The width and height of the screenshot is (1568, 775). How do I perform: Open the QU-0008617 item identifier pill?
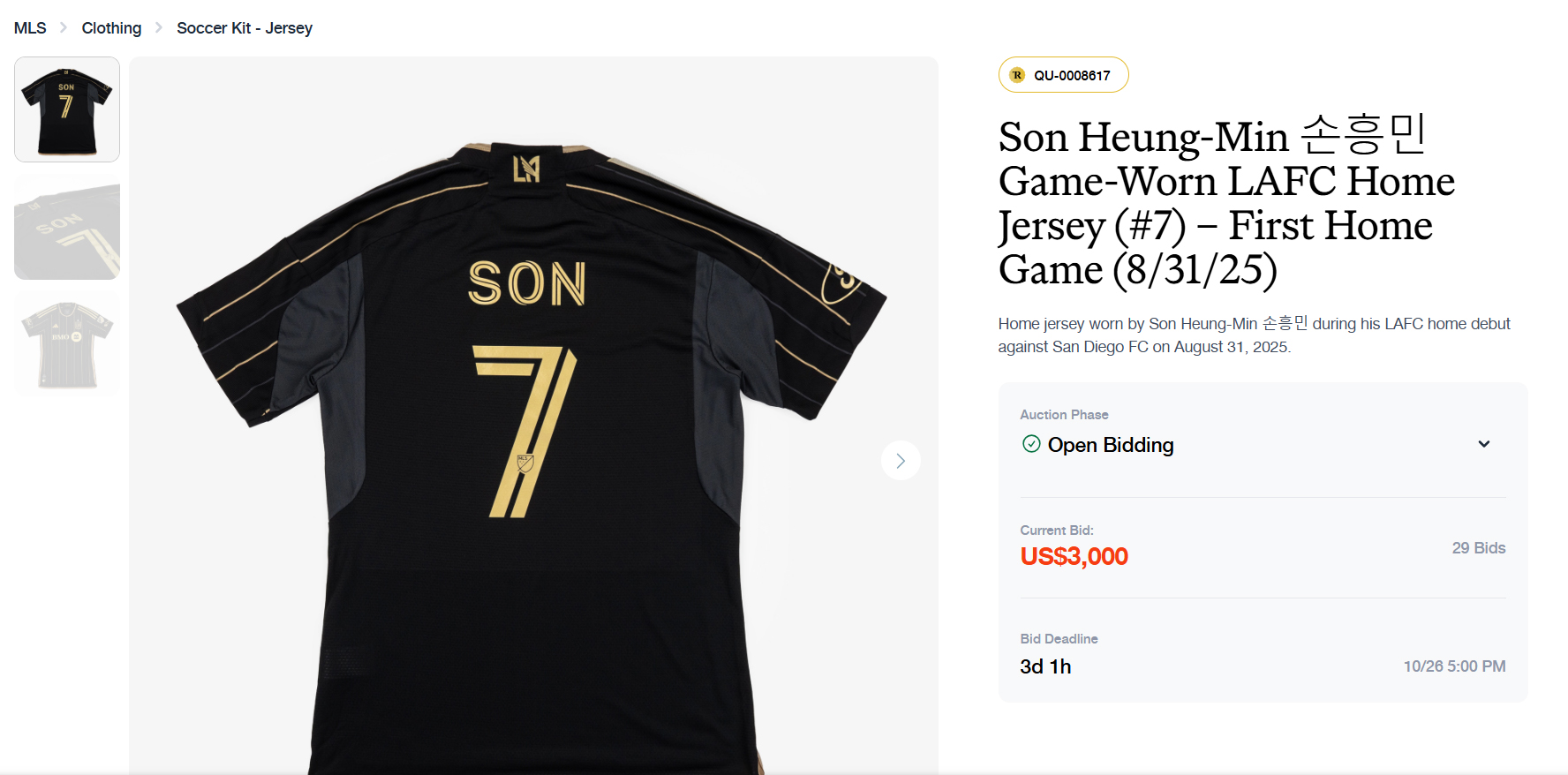click(x=1063, y=75)
